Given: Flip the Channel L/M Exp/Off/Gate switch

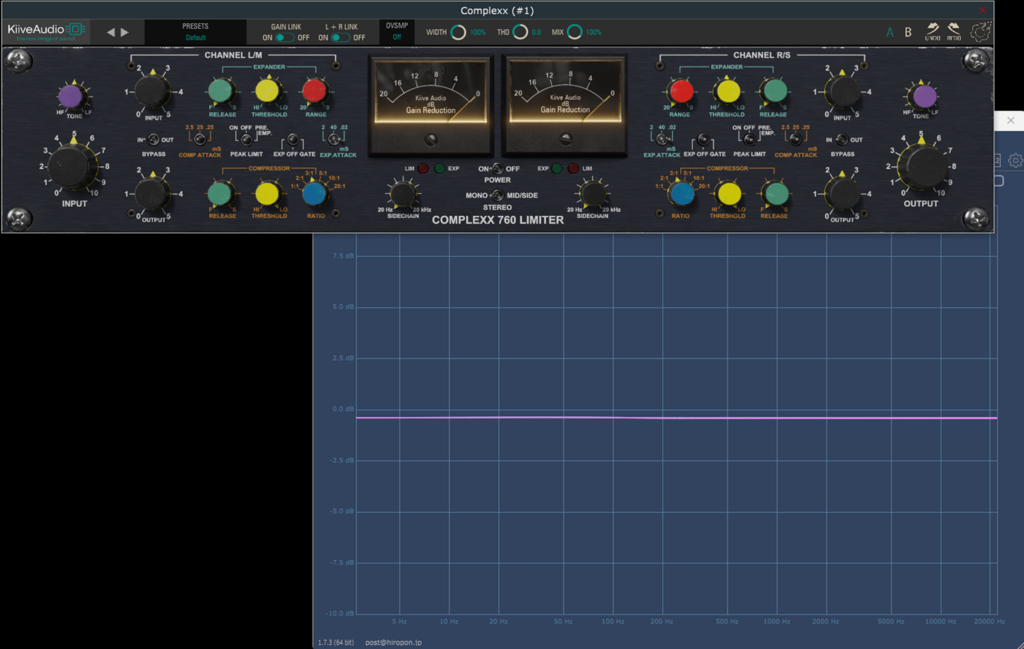Looking at the screenshot, I should pyautogui.click(x=293, y=139).
